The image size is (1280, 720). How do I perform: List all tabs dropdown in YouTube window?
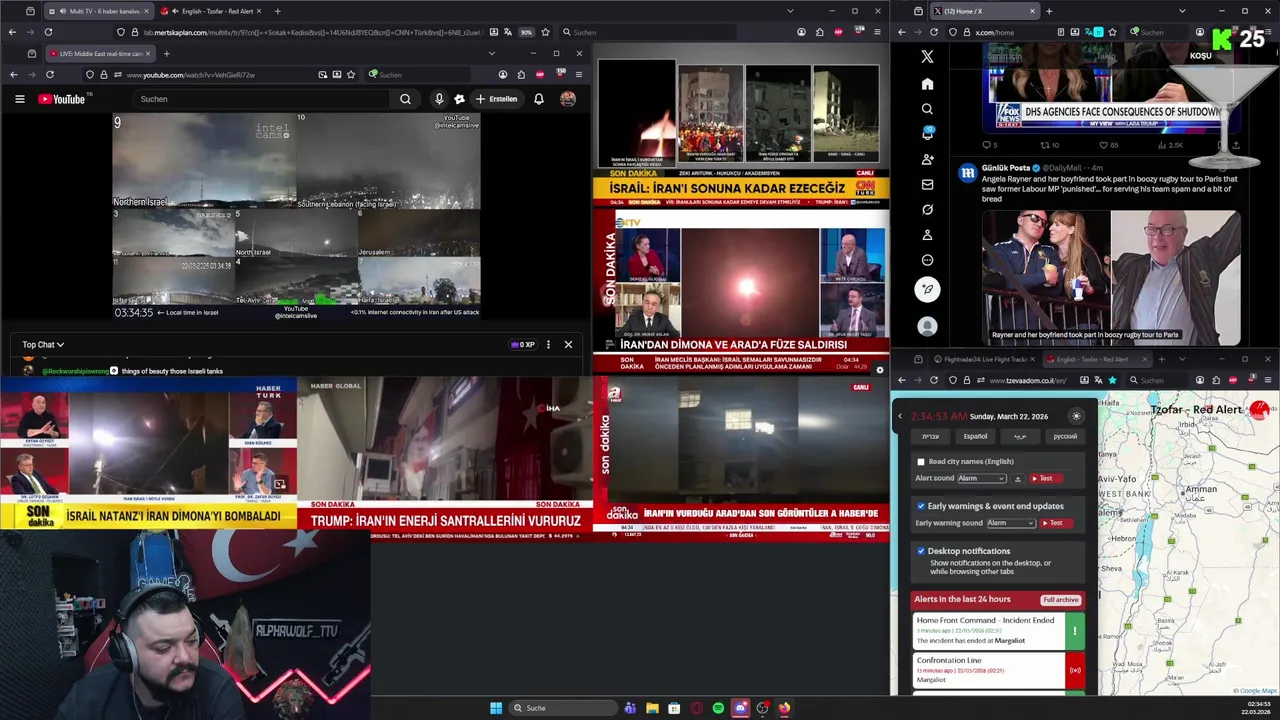tap(491, 53)
